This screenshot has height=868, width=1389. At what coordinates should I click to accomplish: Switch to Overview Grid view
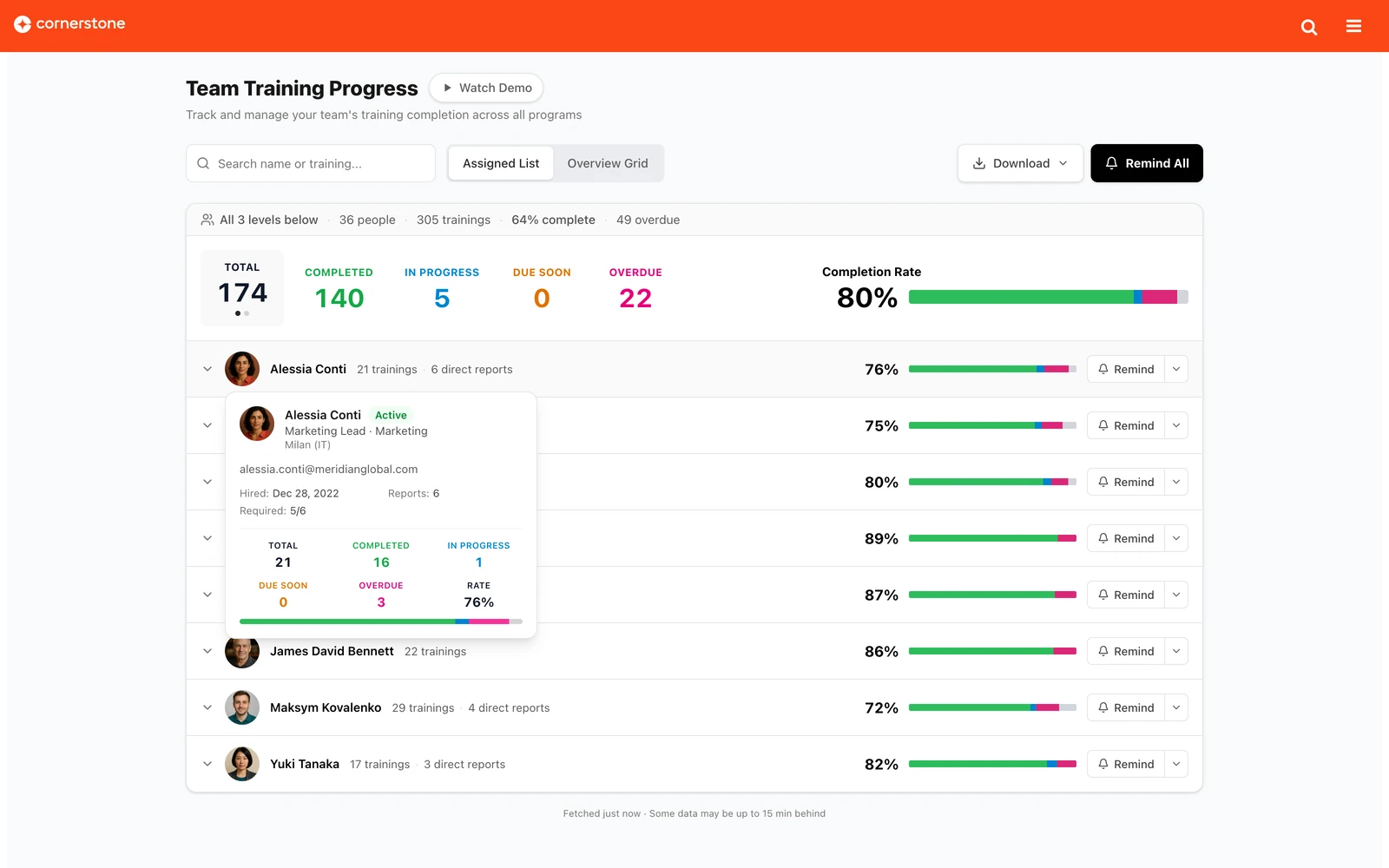point(608,163)
